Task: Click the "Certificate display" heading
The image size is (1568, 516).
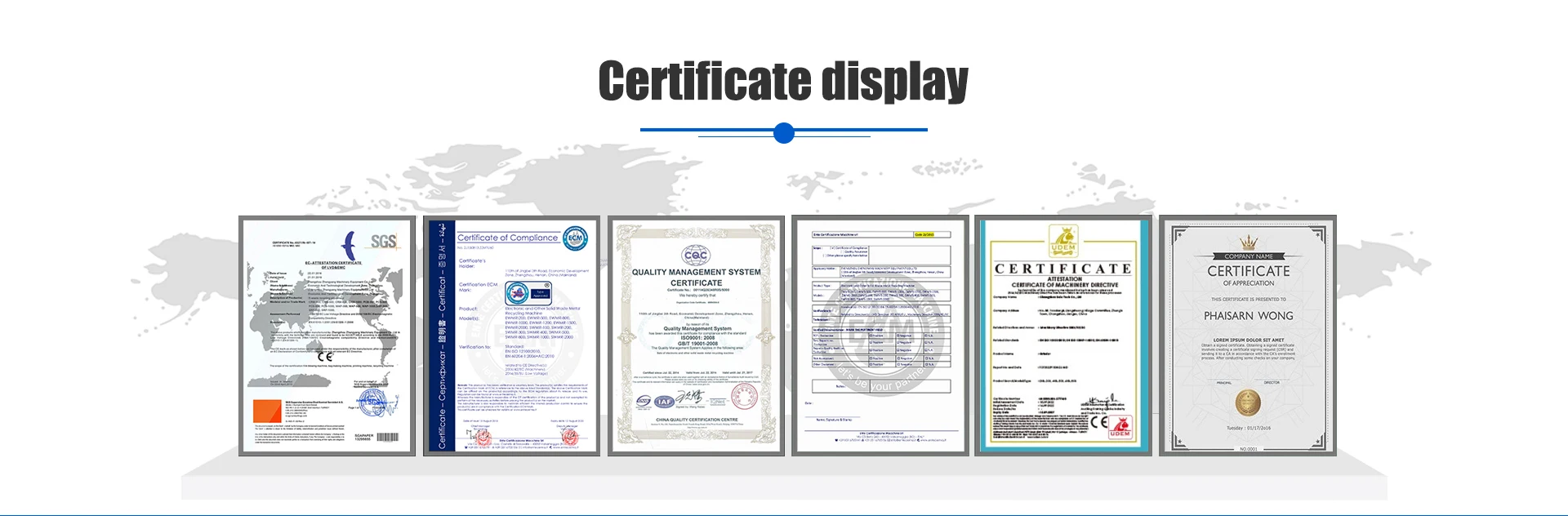Action: click(x=783, y=81)
